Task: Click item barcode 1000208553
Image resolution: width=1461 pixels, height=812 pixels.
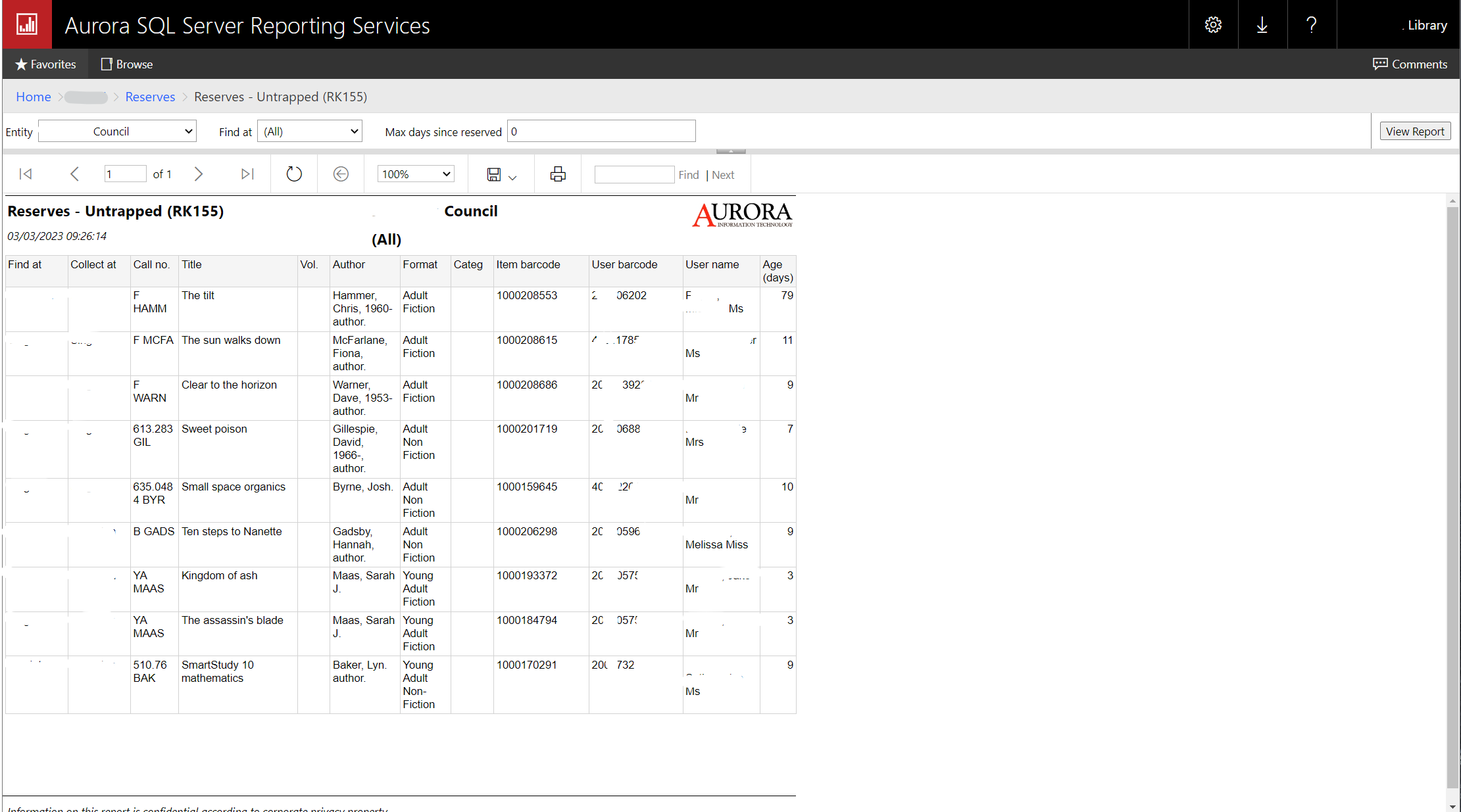Action: [527, 295]
